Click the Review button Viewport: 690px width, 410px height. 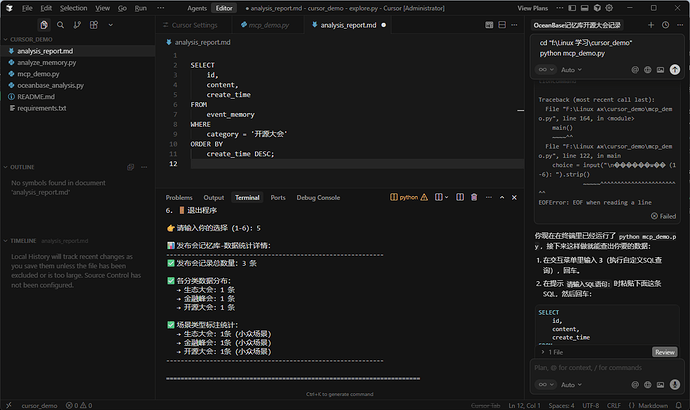point(664,352)
